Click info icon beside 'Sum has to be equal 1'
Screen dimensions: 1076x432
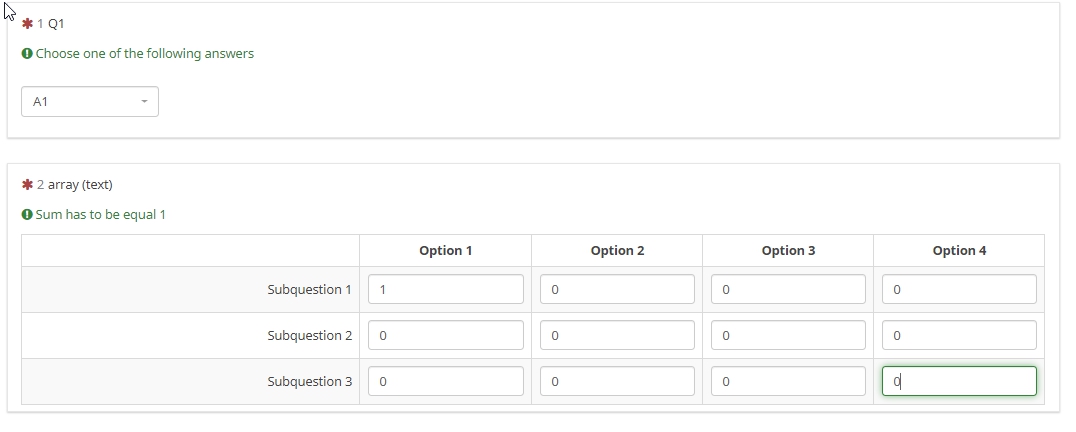[27, 215]
